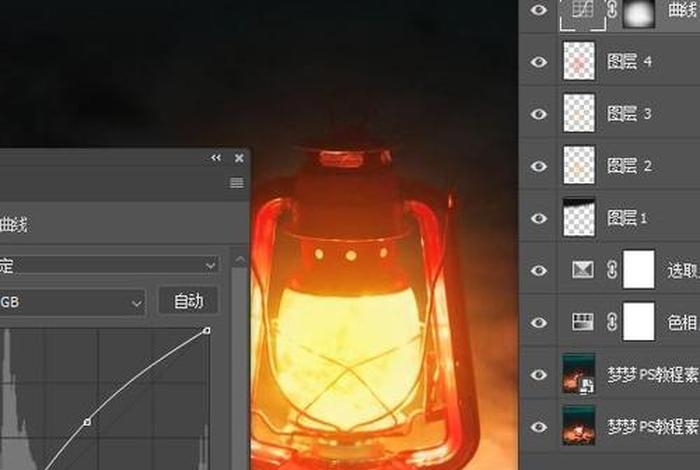Image resolution: width=700 pixels, height=470 pixels.
Task: Click the selective color adjustment icon on 选取 layer
Action: tap(583, 270)
